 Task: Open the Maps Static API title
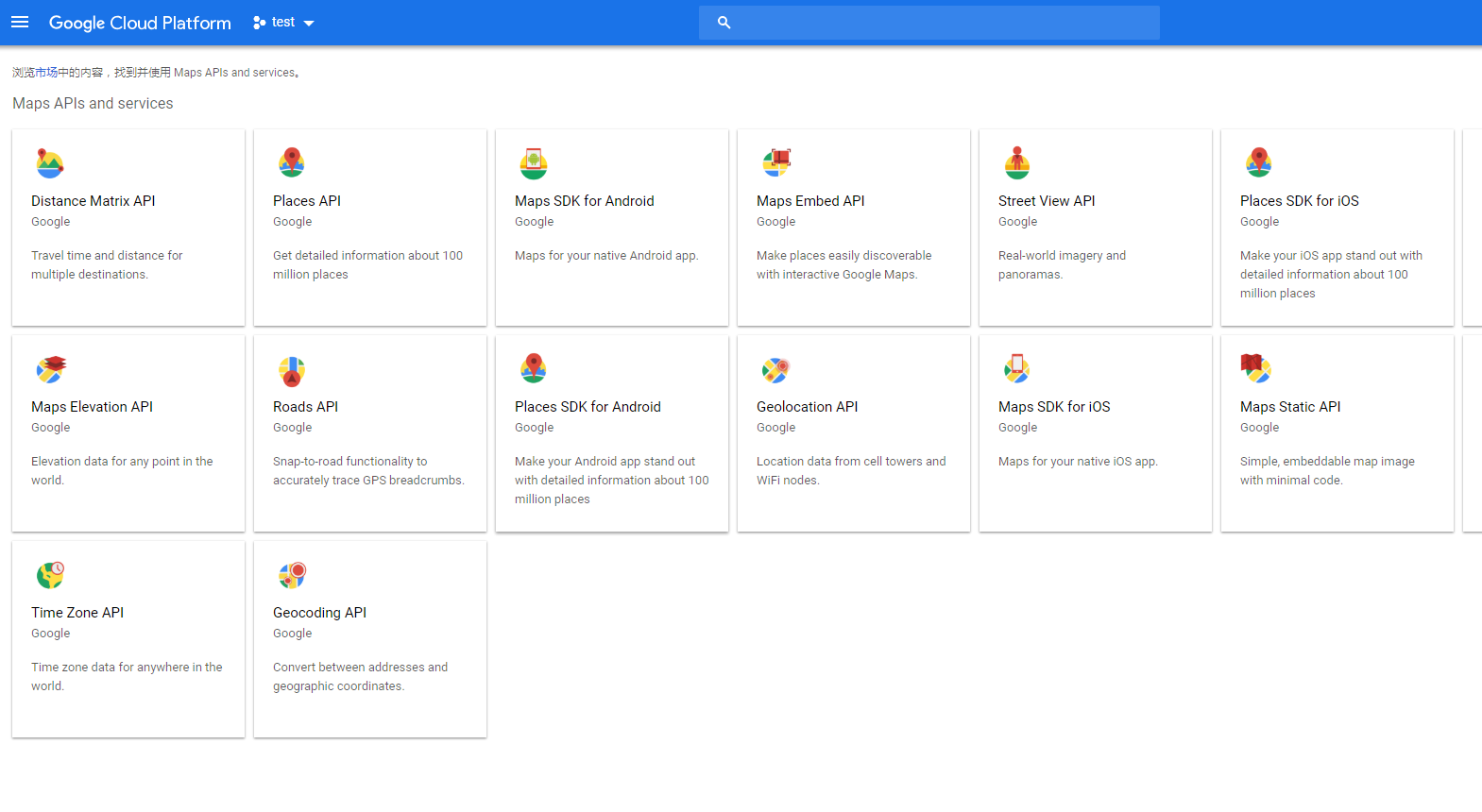(x=1290, y=407)
